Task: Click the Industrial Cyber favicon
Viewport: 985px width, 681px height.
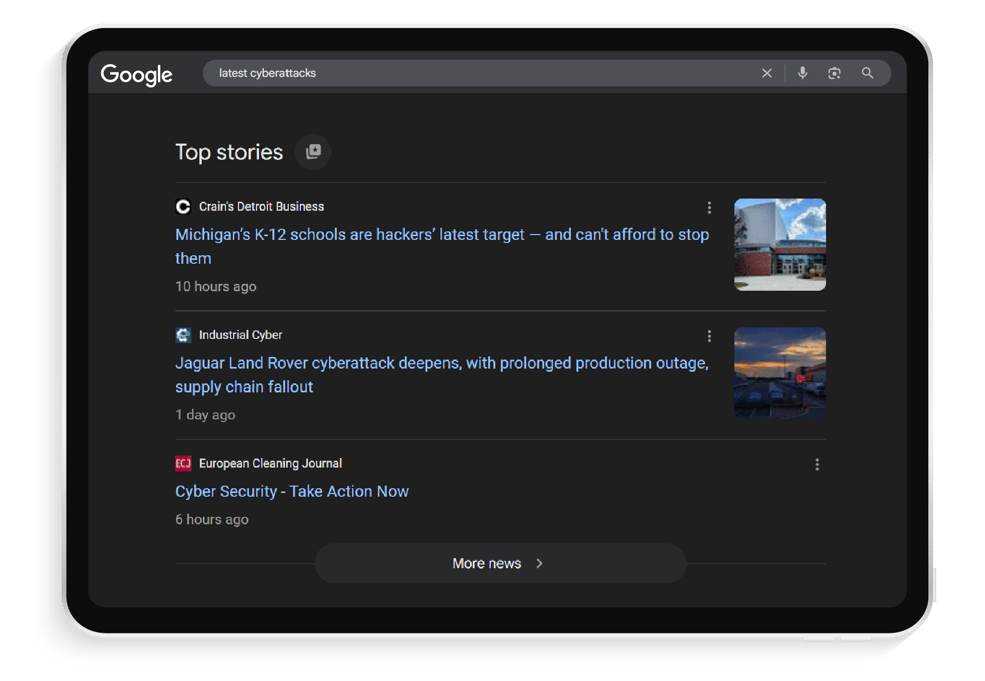Action: (x=183, y=335)
